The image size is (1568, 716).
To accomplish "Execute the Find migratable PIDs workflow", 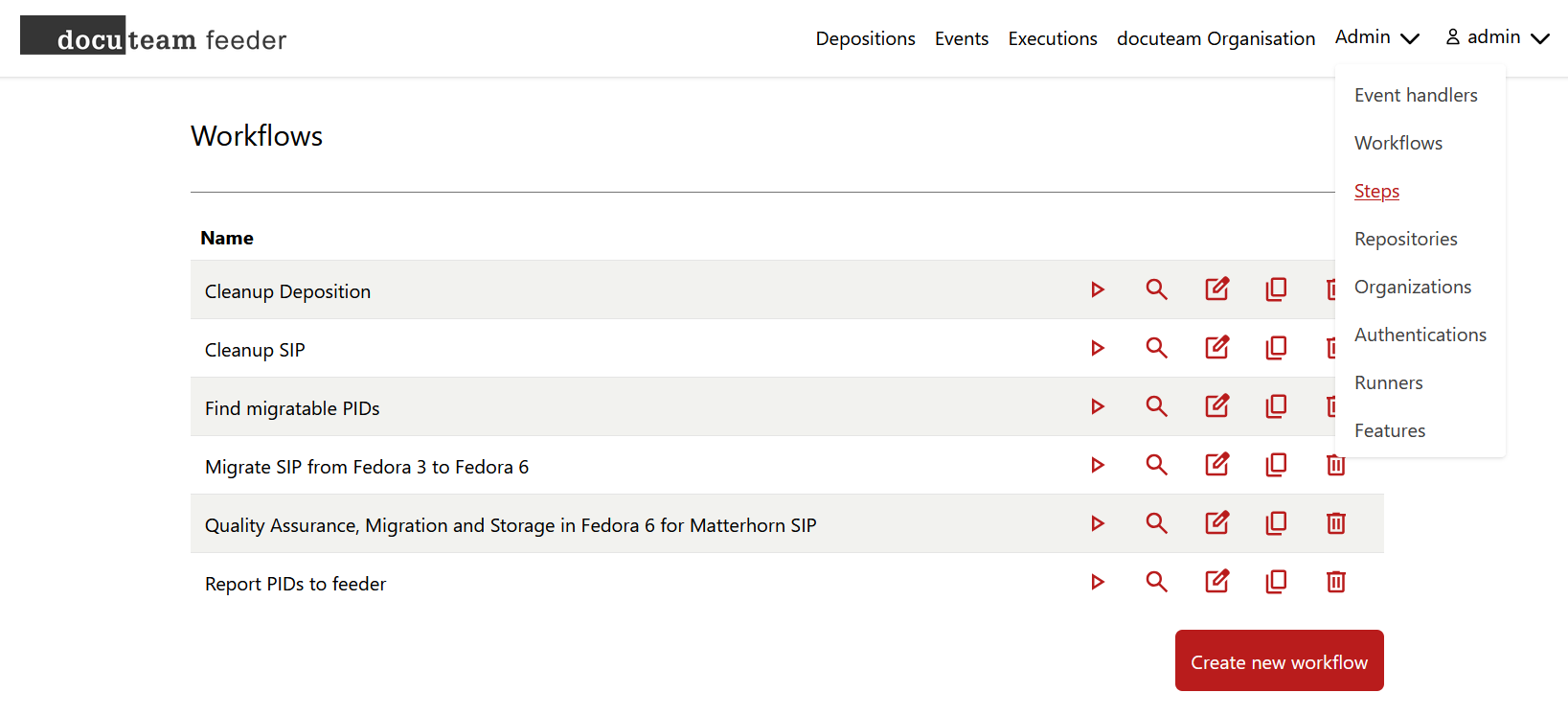I will [x=1098, y=406].
